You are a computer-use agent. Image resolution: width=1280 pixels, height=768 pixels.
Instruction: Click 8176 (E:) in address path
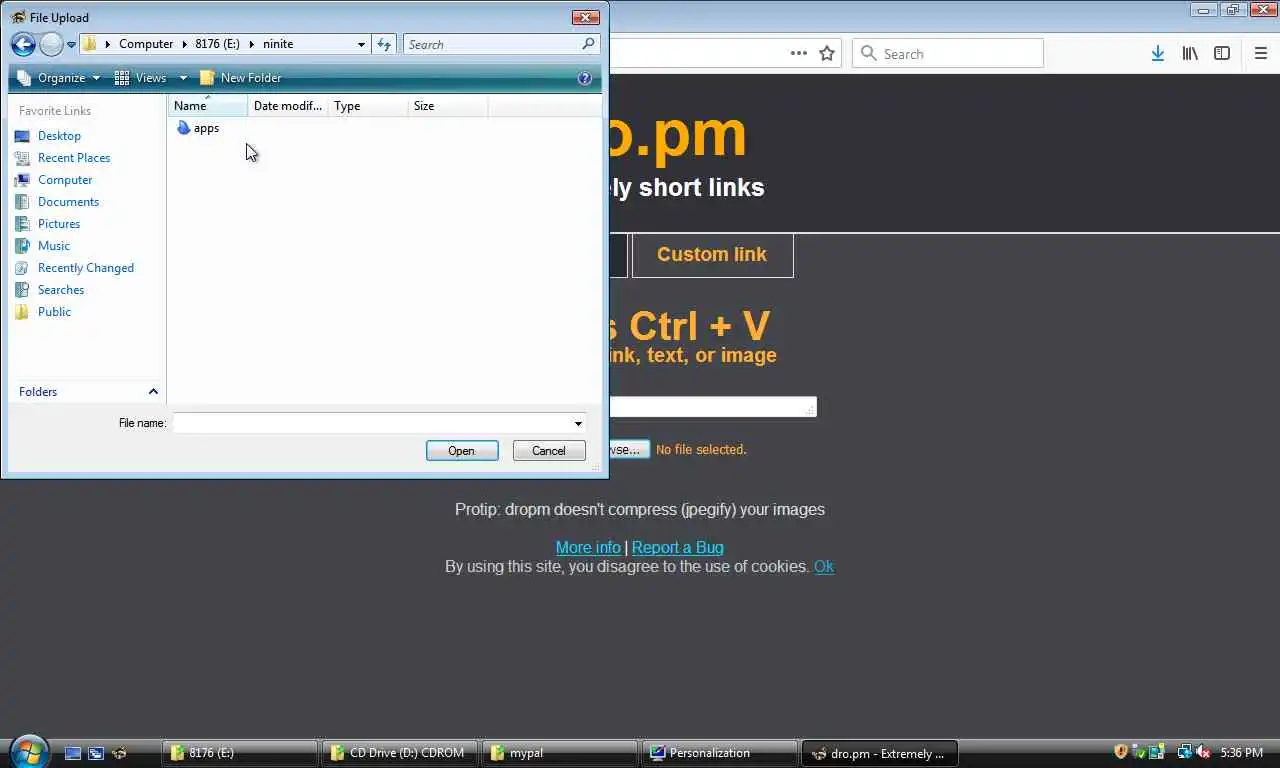pos(217,44)
